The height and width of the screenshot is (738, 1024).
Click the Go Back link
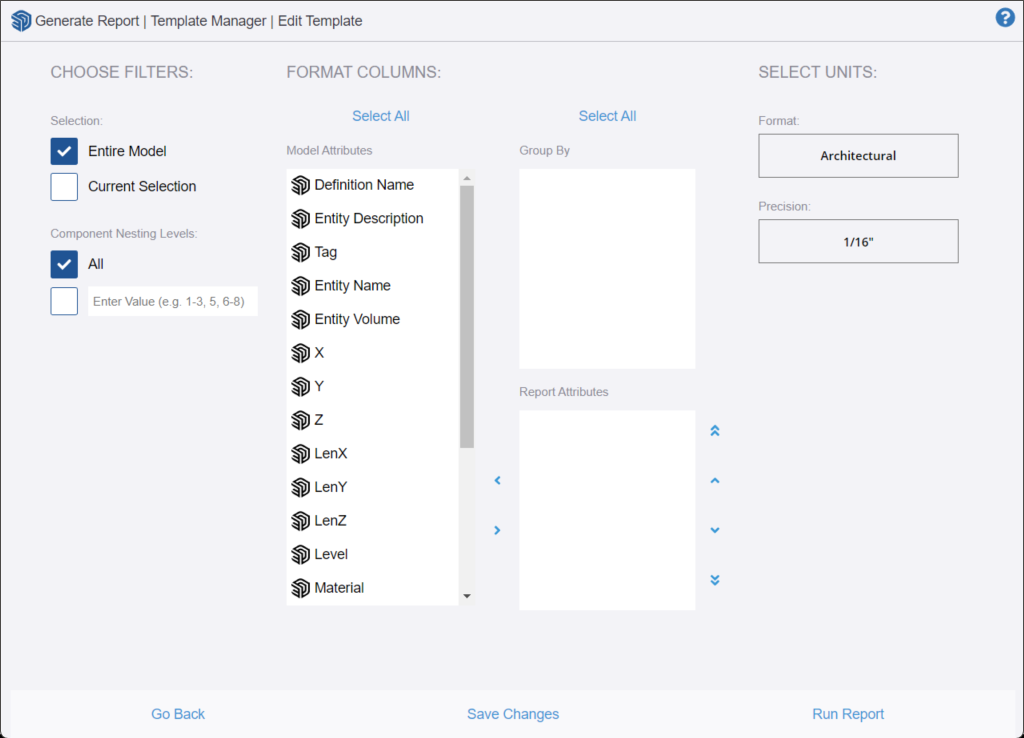pyautogui.click(x=178, y=714)
